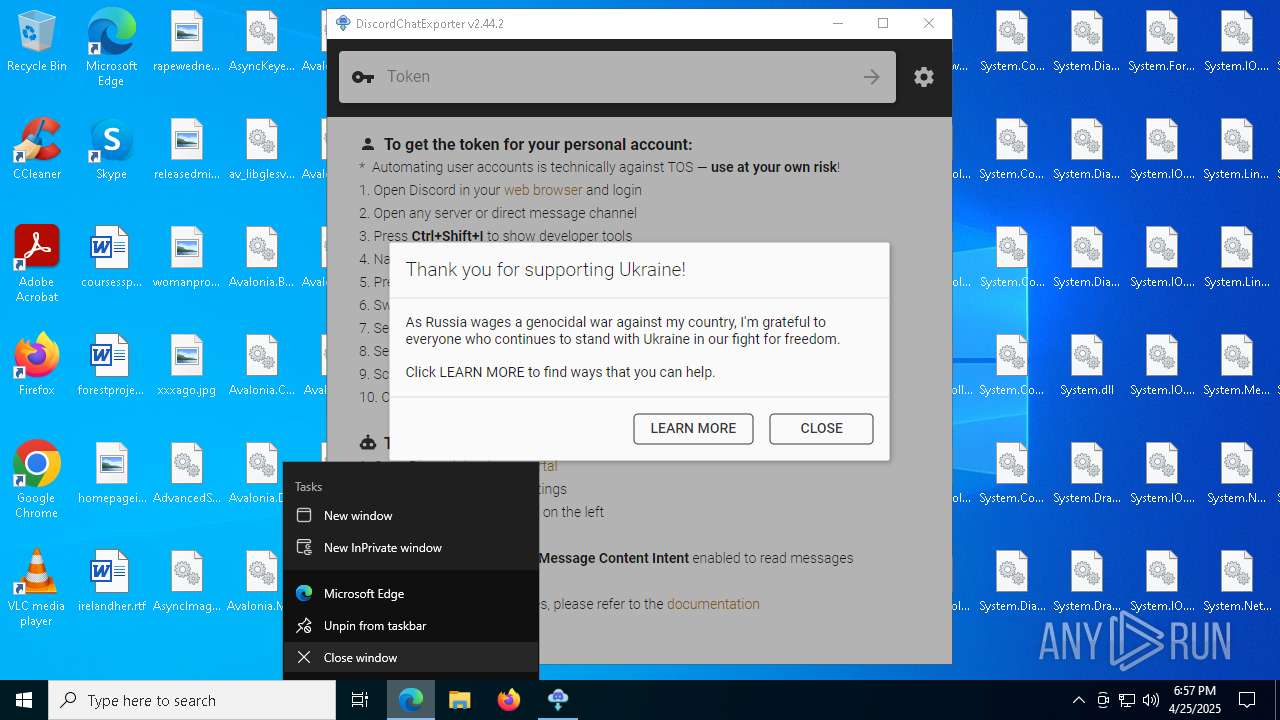Select AsyncKeye desktop file icon
Screen dimensions: 1280x720
tap(261, 41)
